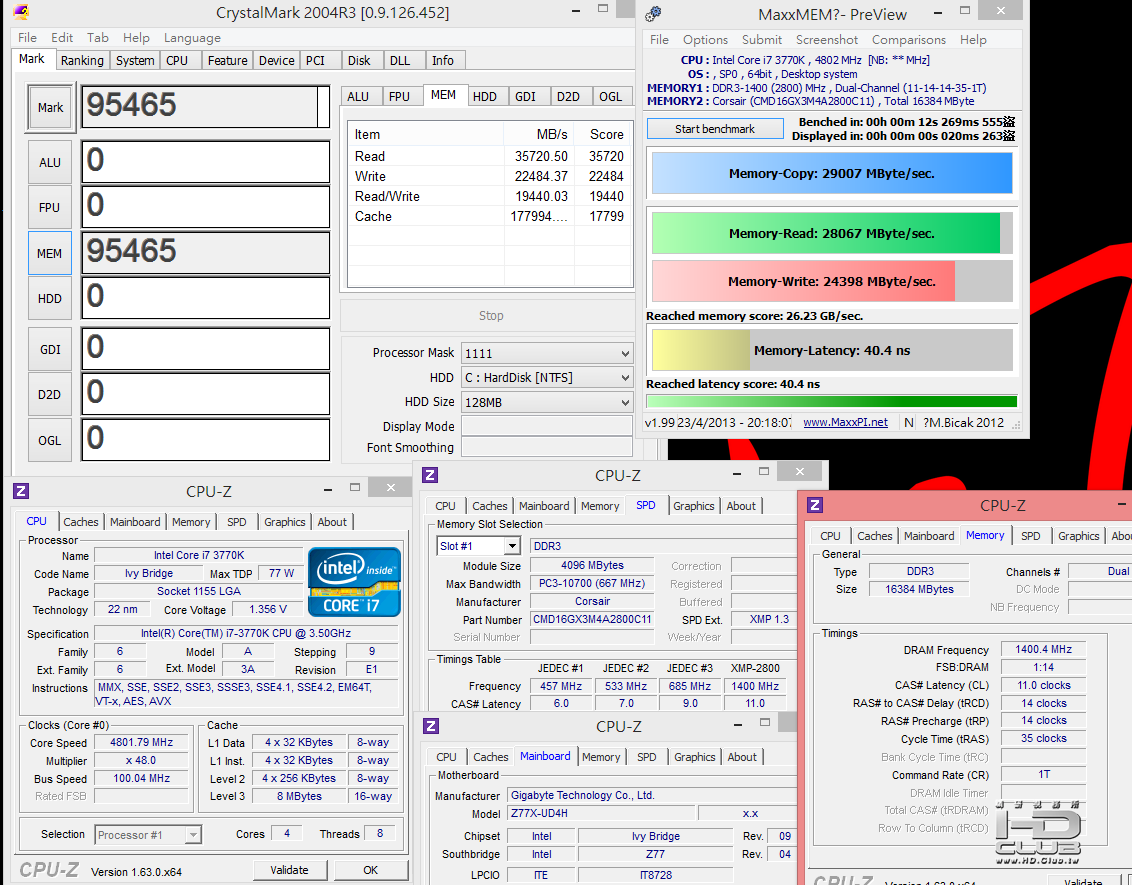1132x885 pixels.
Task: Click the CPU-Z icon in the red Memory window
Action: (x=815, y=506)
